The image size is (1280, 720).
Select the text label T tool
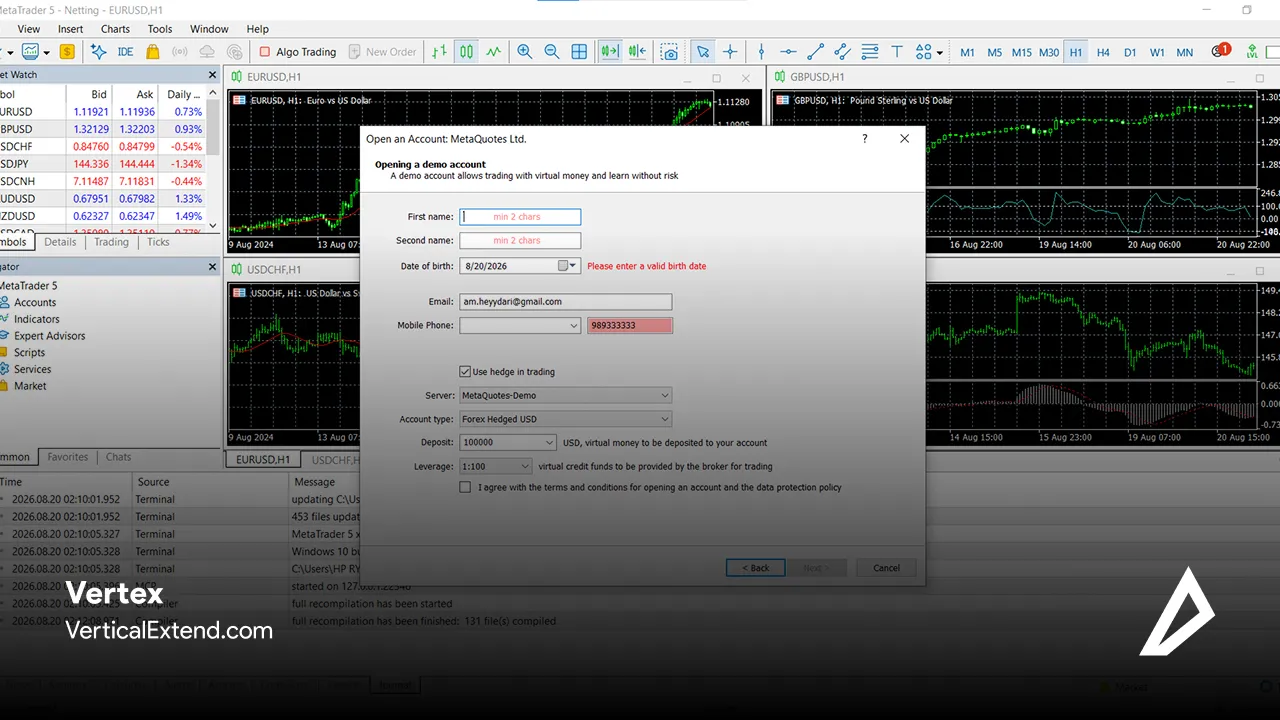coord(897,52)
